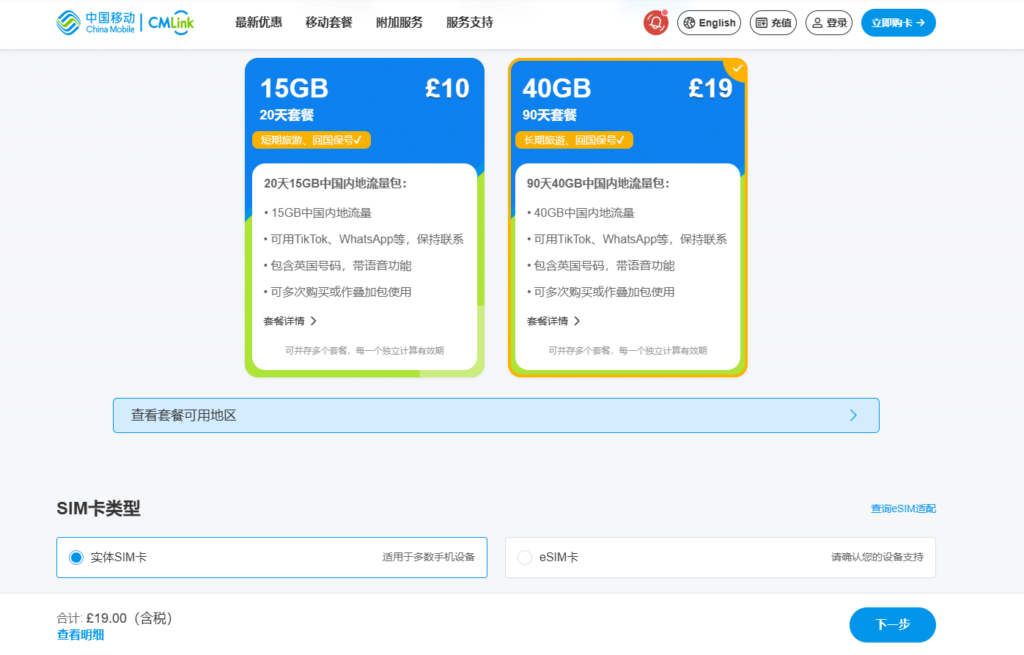Select the eSIM卡 radio button
This screenshot has height=655, width=1024.
click(524, 558)
